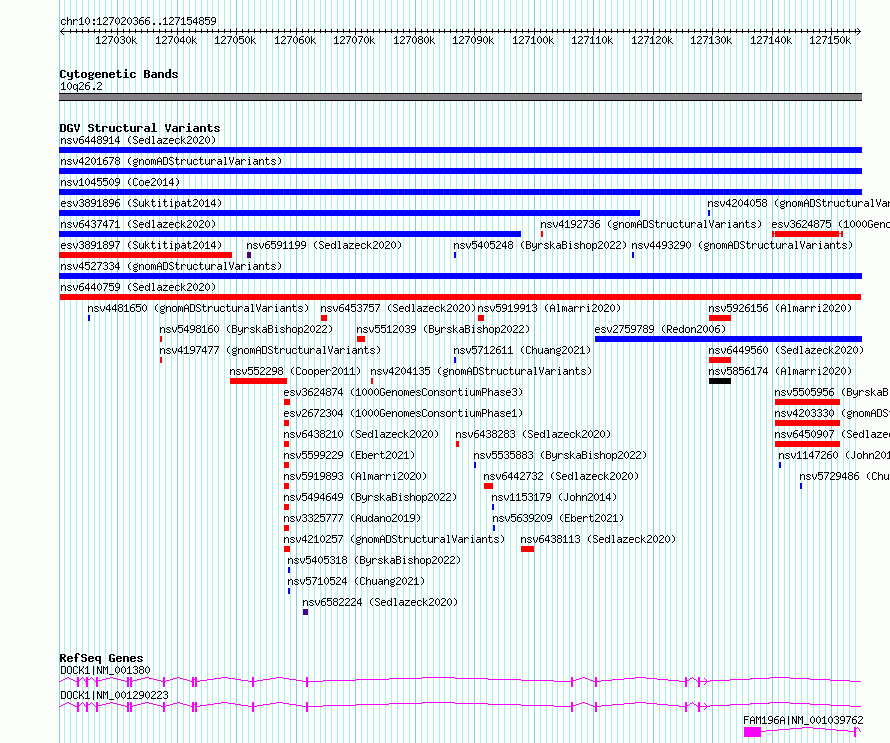Click the red bar under nsv6438113
Image resolution: width=890 pixels, height=743 pixels.
coord(527,549)
